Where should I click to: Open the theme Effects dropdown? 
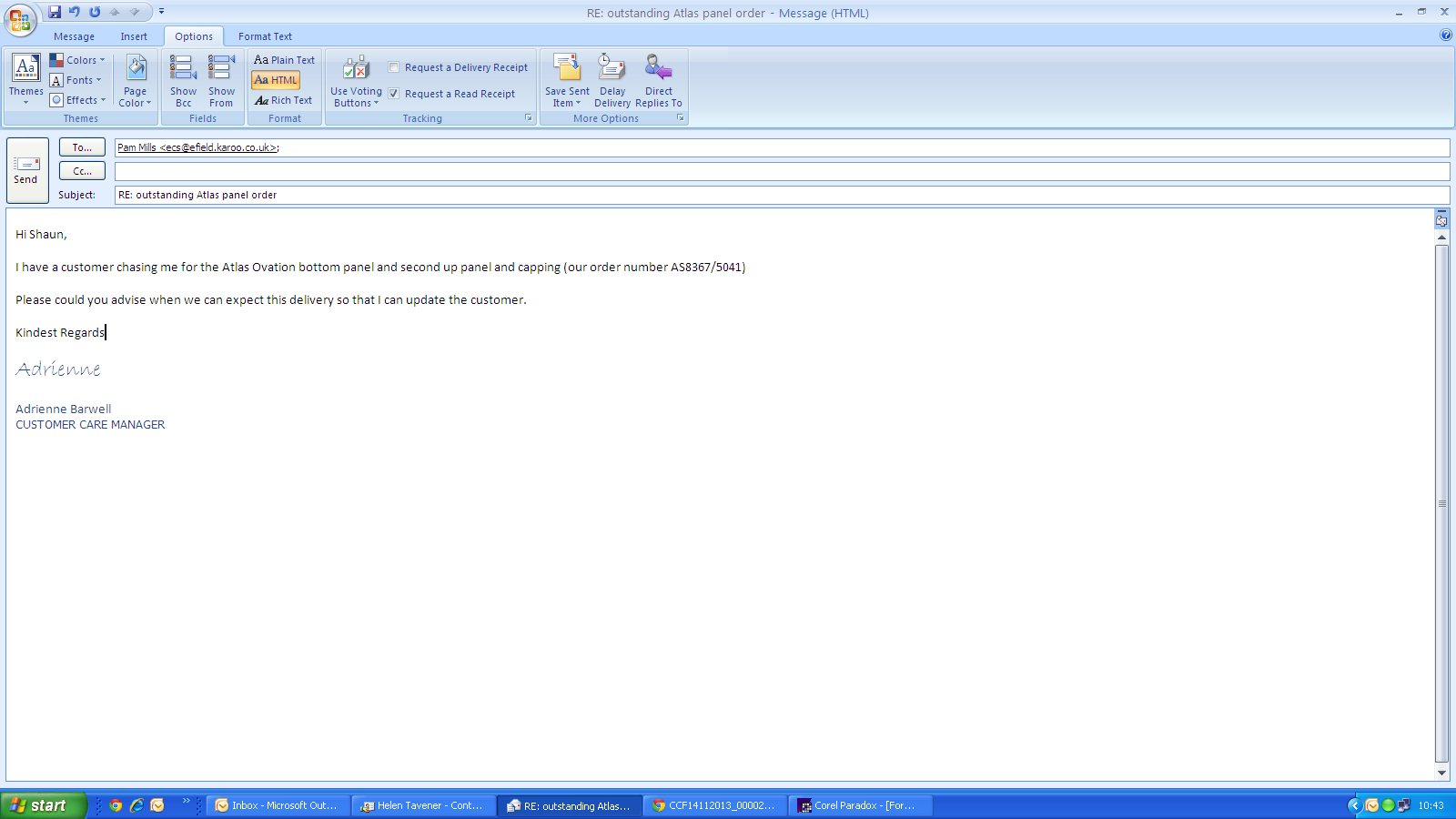[77, 100]
